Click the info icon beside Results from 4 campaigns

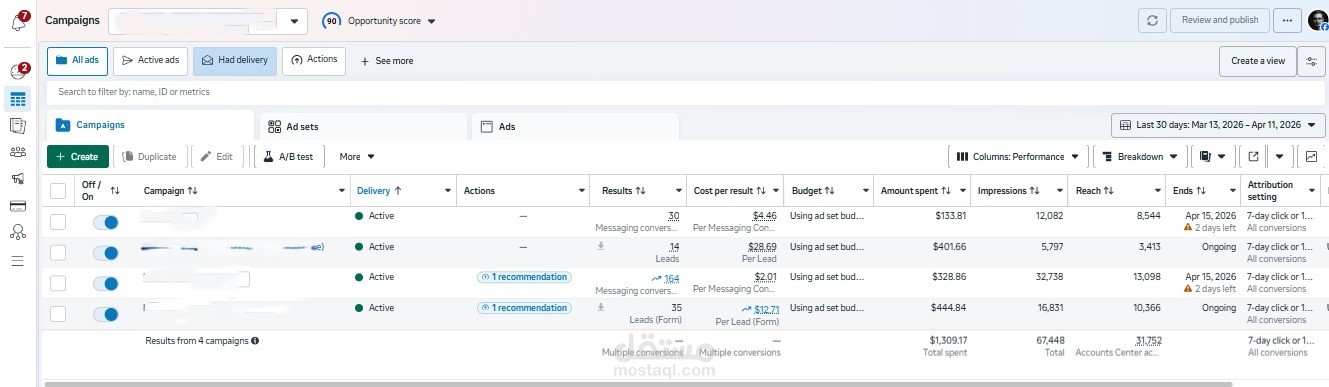pos(255,340)
